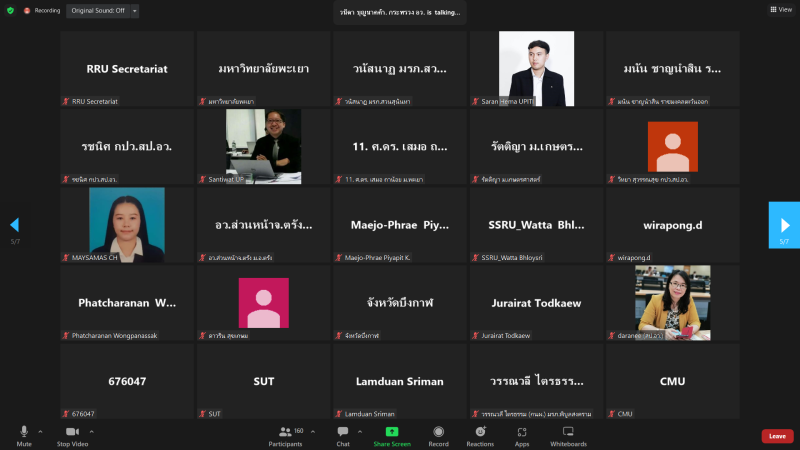This screenshot has width=800, height=450.
Task: Go to previous page of participants
Action: click(x=14, y=225)
